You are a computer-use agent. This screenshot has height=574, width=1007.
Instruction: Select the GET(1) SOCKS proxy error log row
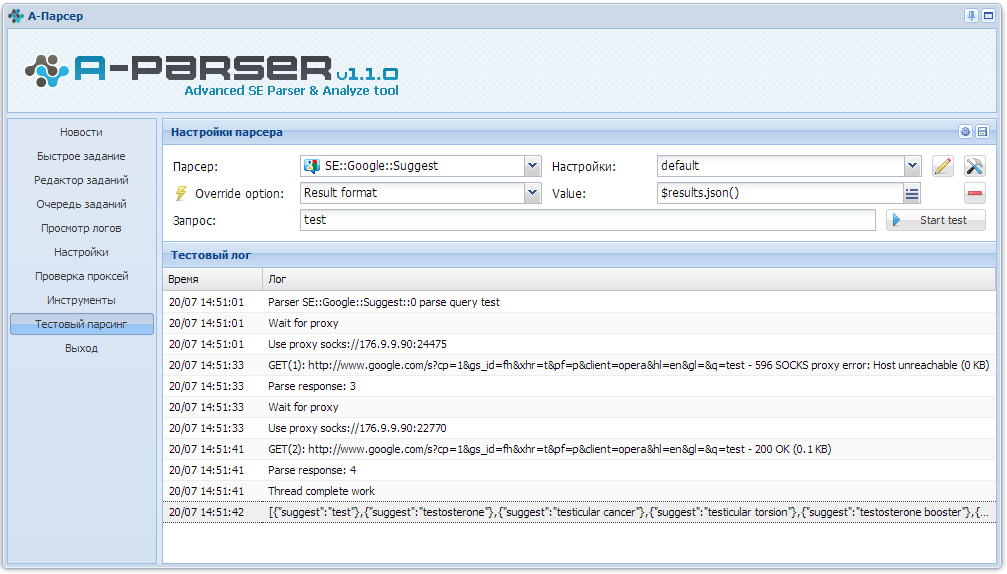[579, 365]
